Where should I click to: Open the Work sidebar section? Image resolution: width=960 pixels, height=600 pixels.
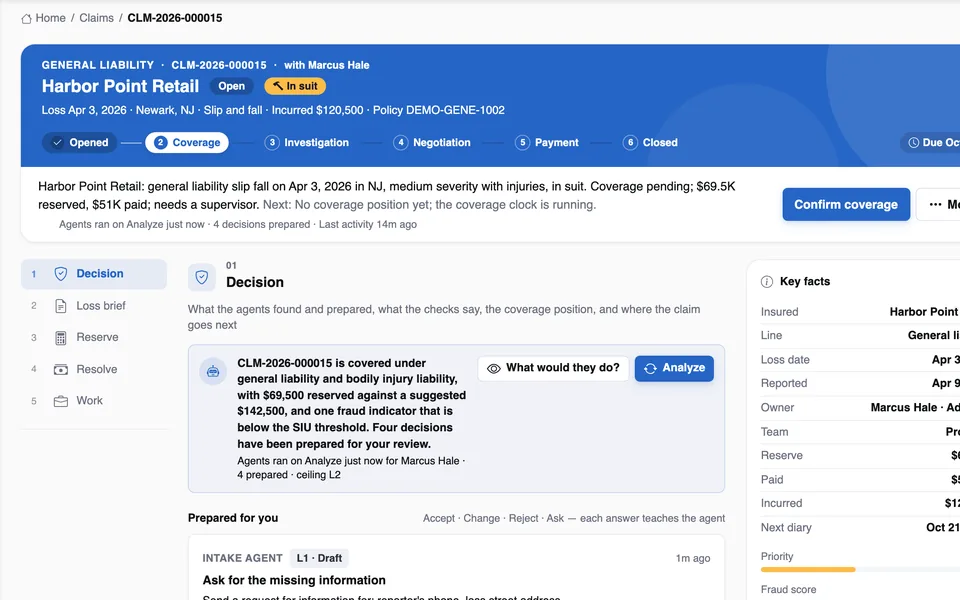pyautogui.click(x=94, y=400)
